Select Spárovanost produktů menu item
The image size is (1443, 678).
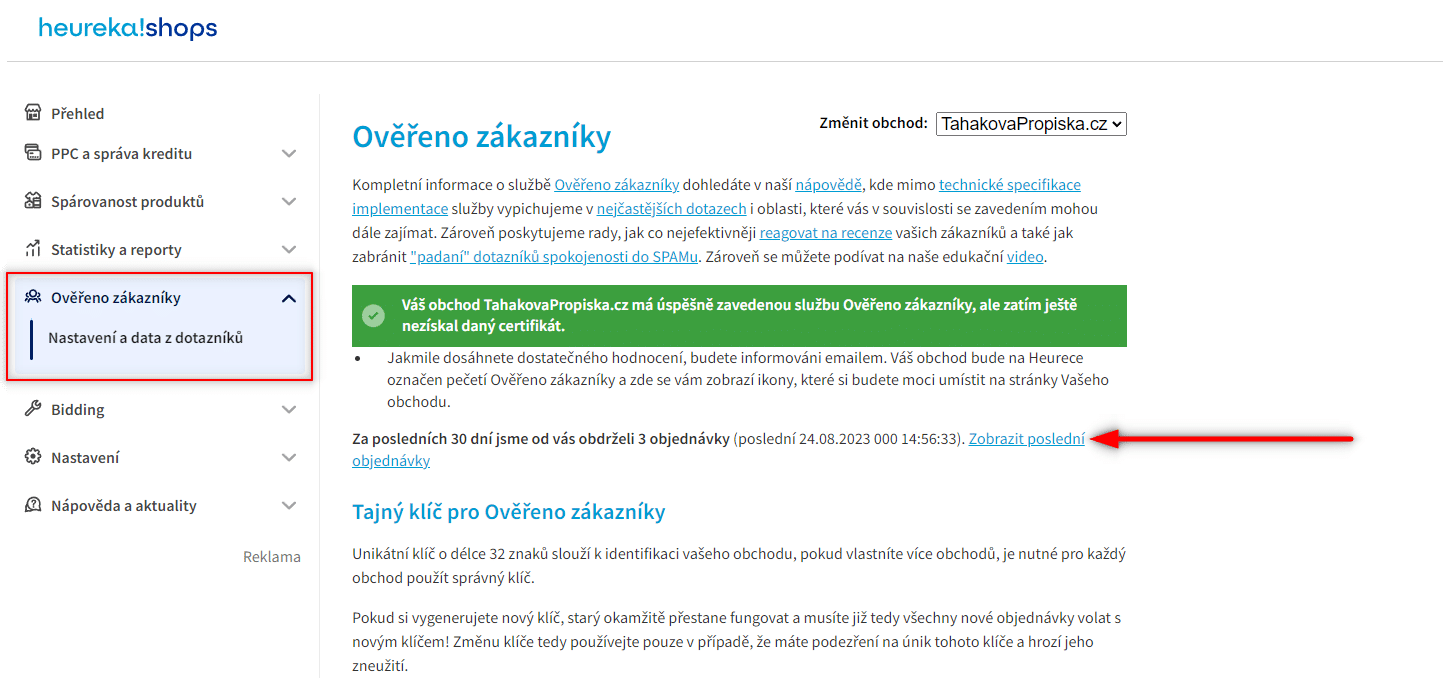127,202
